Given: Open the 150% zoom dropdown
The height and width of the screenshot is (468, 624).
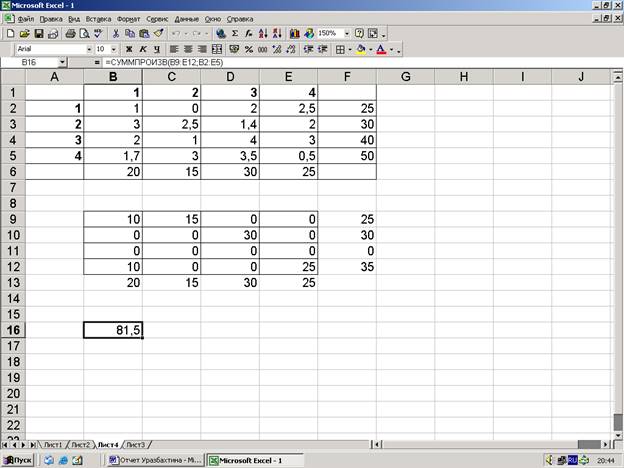Looking at the screenshot, I should [347, 33].
